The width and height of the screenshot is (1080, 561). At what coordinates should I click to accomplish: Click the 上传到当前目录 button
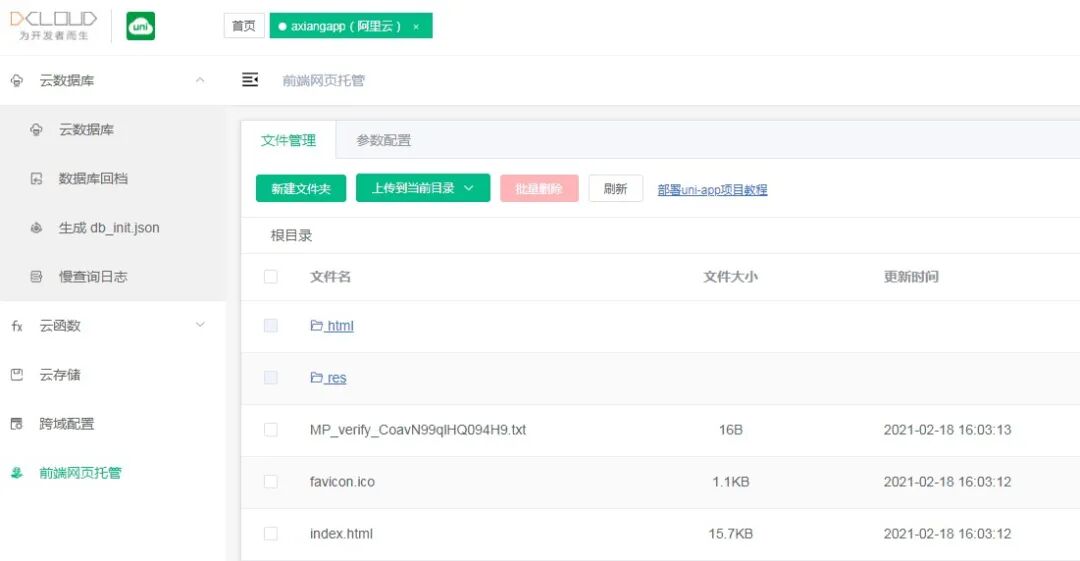pyautogui.click(x=423, y=188)
